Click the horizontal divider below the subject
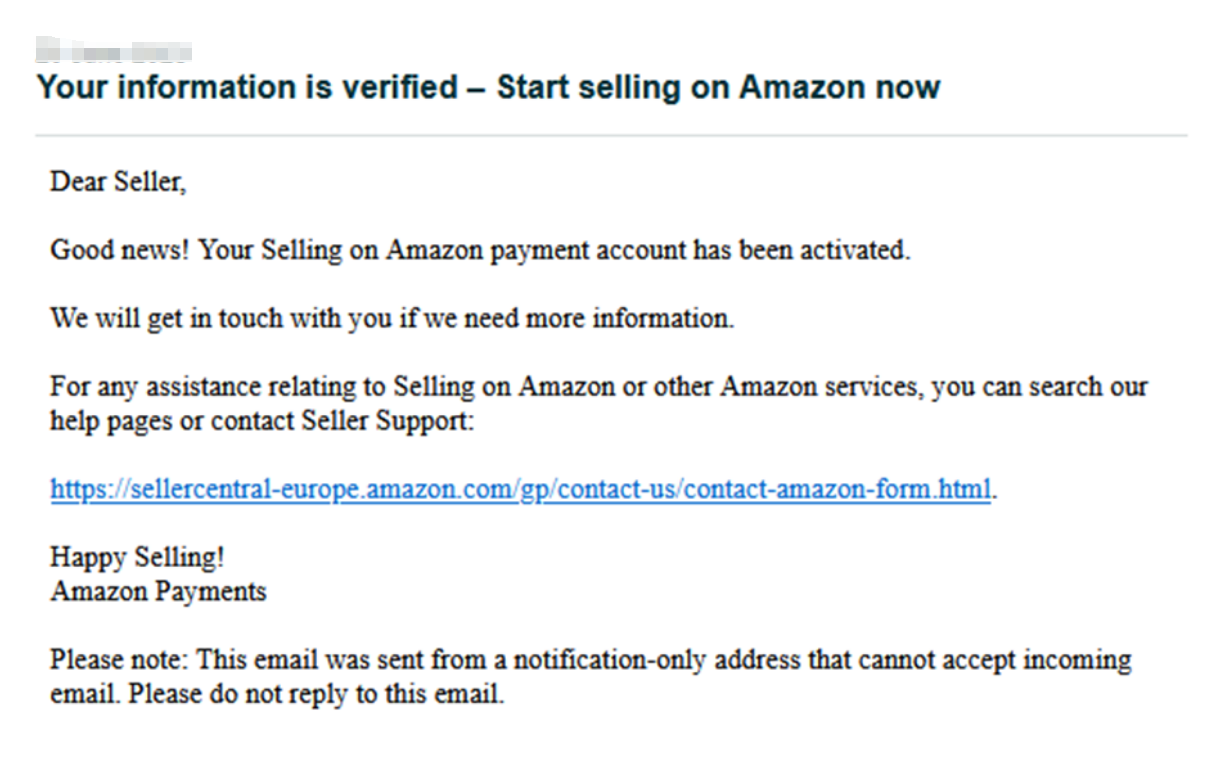 [611, 135]
